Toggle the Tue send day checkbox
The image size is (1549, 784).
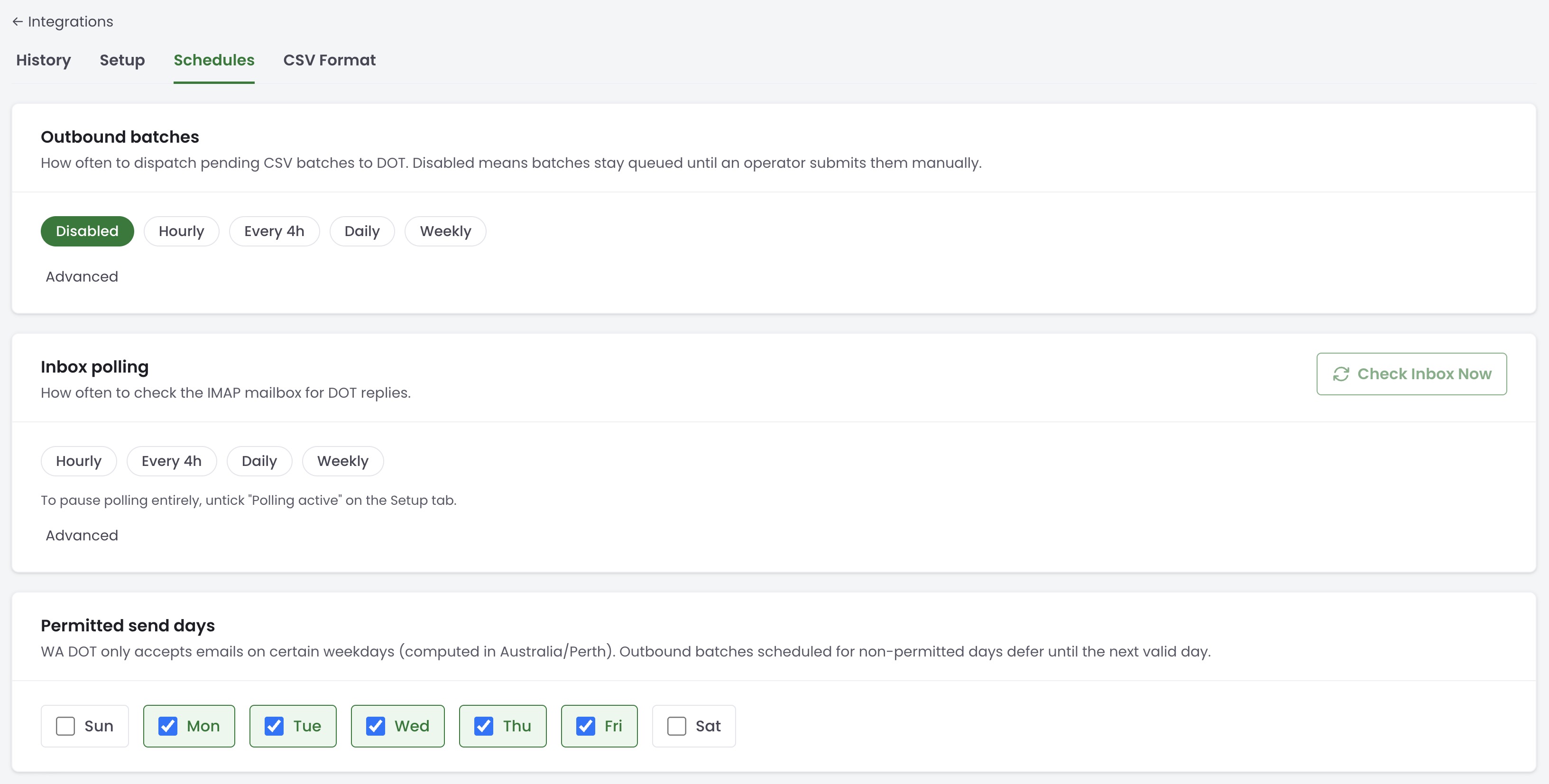pos(274,726)
